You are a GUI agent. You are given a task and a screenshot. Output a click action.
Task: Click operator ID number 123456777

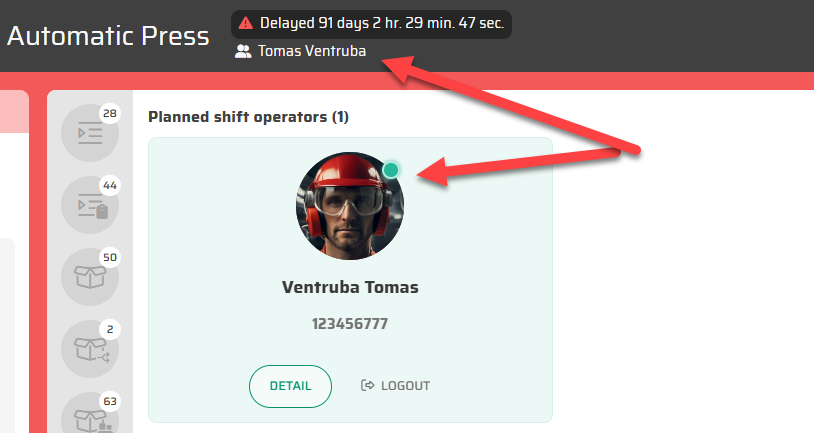(350, 324)
